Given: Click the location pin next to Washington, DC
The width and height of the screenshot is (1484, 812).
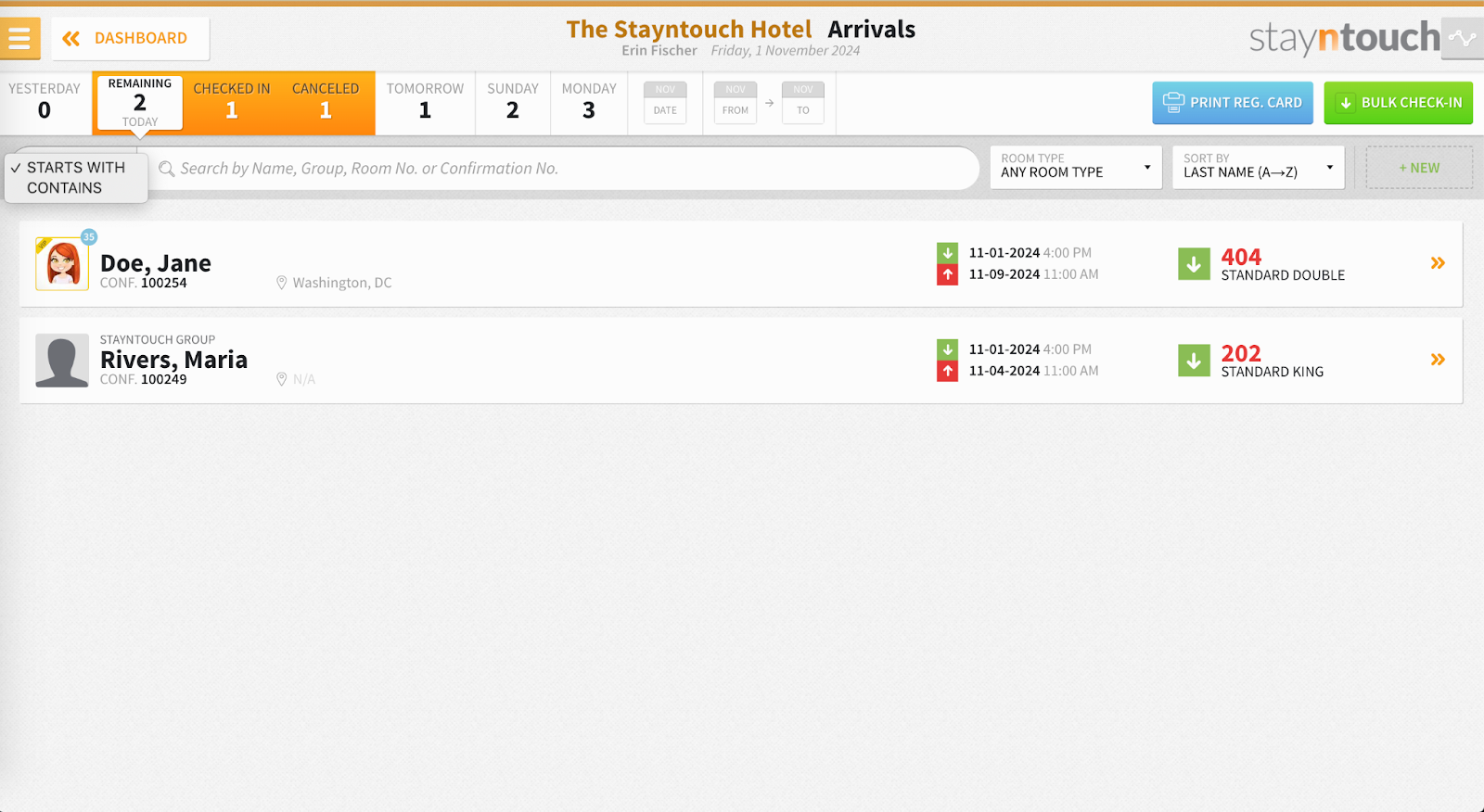Looking at the screenshot, I should pos(281,283).
